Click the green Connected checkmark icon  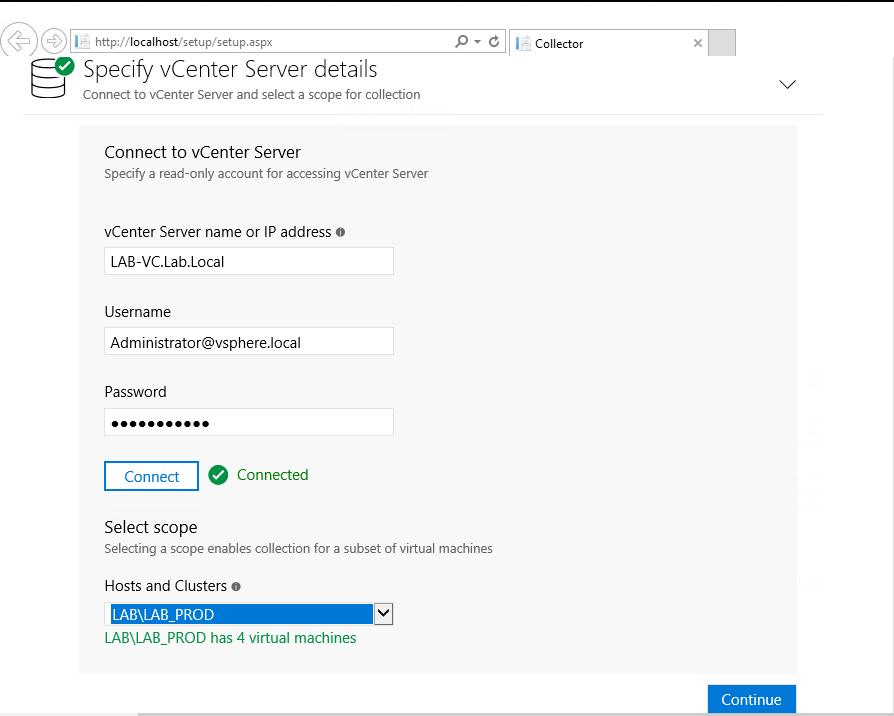pos(218,476)
